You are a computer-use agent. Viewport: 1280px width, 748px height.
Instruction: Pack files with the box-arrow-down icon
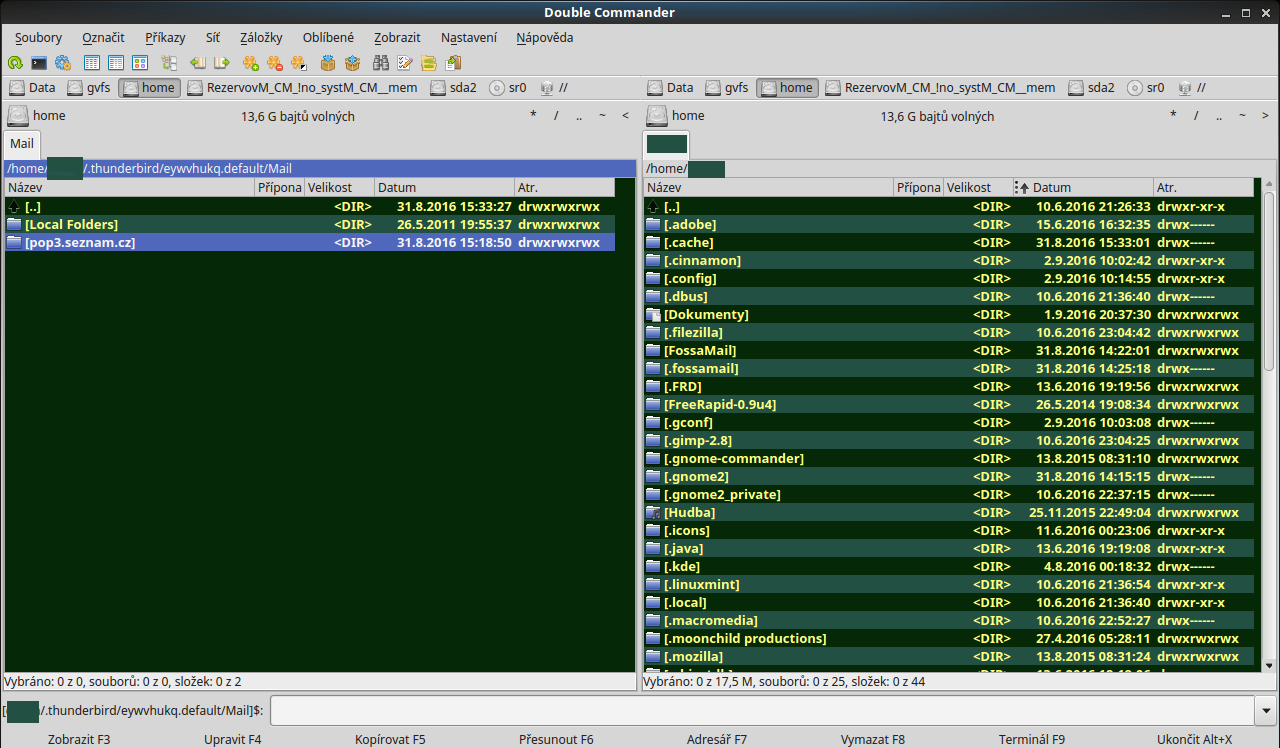328,63
